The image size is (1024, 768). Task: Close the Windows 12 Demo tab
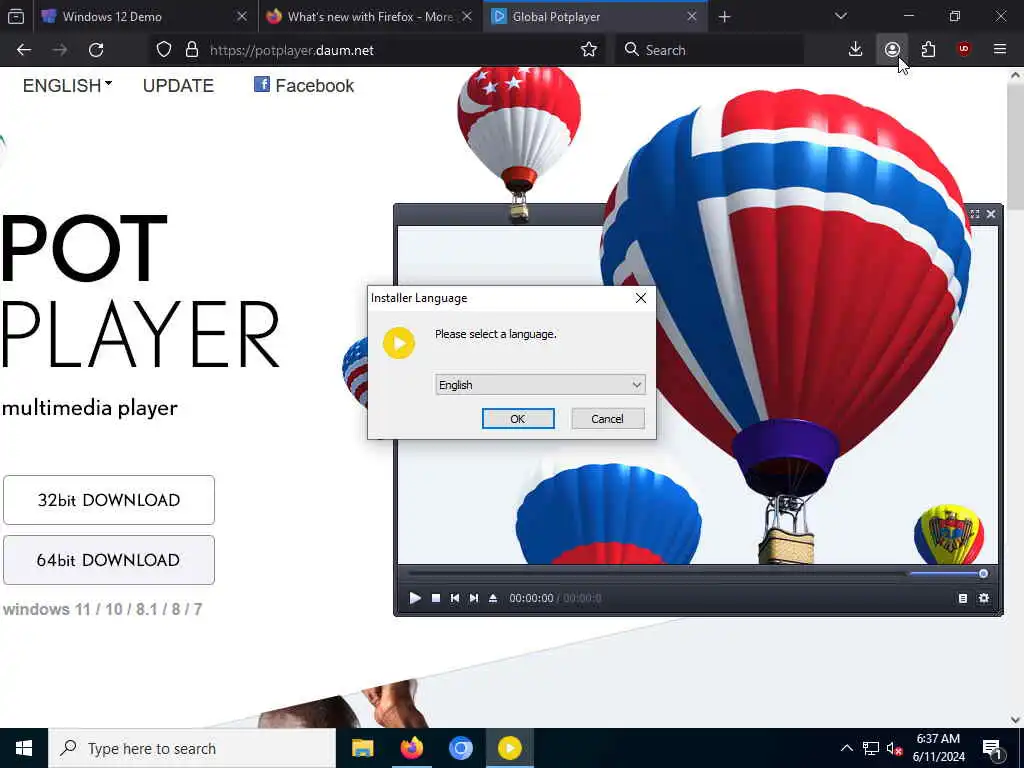(x=242, y=17)
